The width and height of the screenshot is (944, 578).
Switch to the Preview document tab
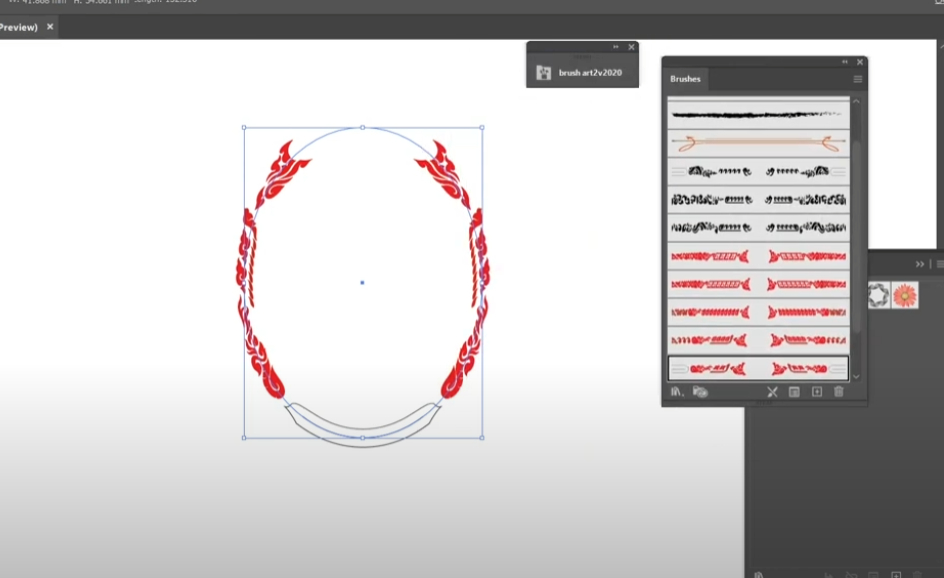point(18,27)
